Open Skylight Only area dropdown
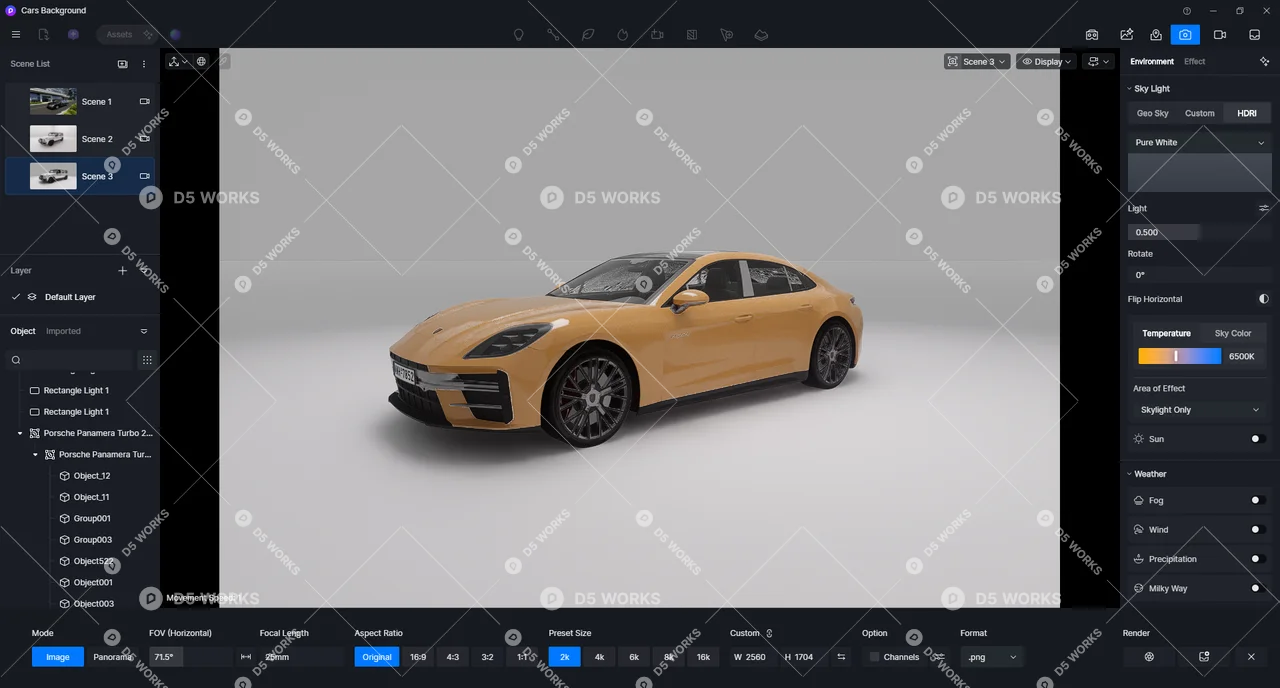 pos(1200,410)
